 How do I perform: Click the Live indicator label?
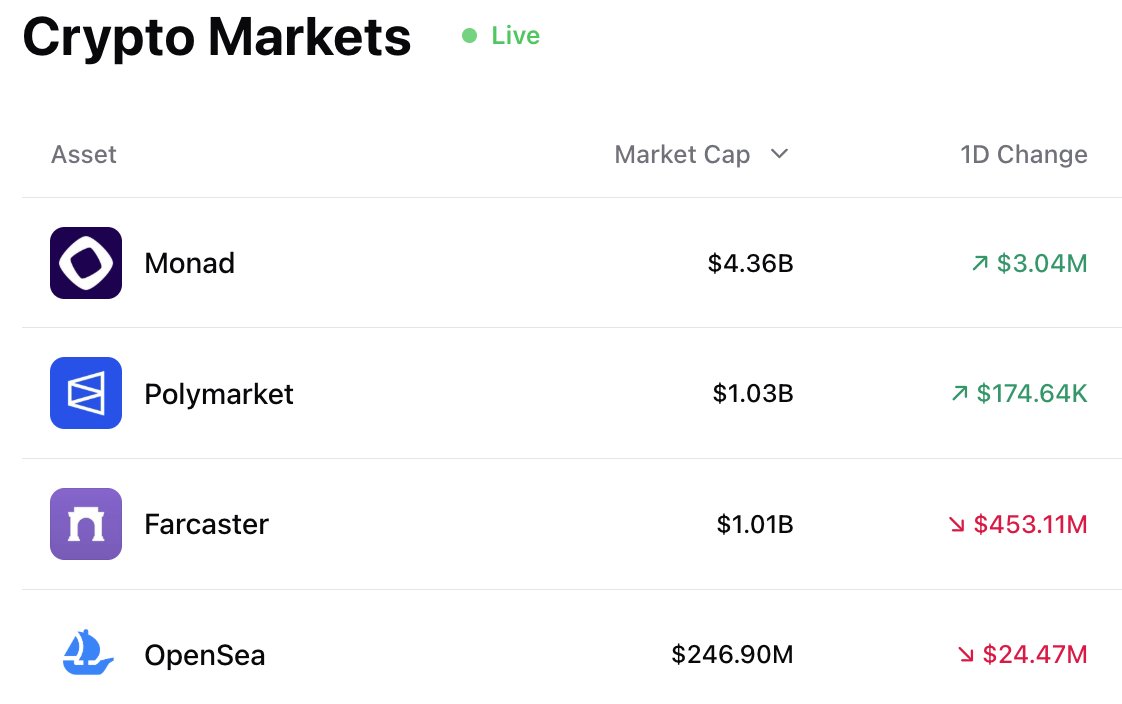(x=515, y=36)
